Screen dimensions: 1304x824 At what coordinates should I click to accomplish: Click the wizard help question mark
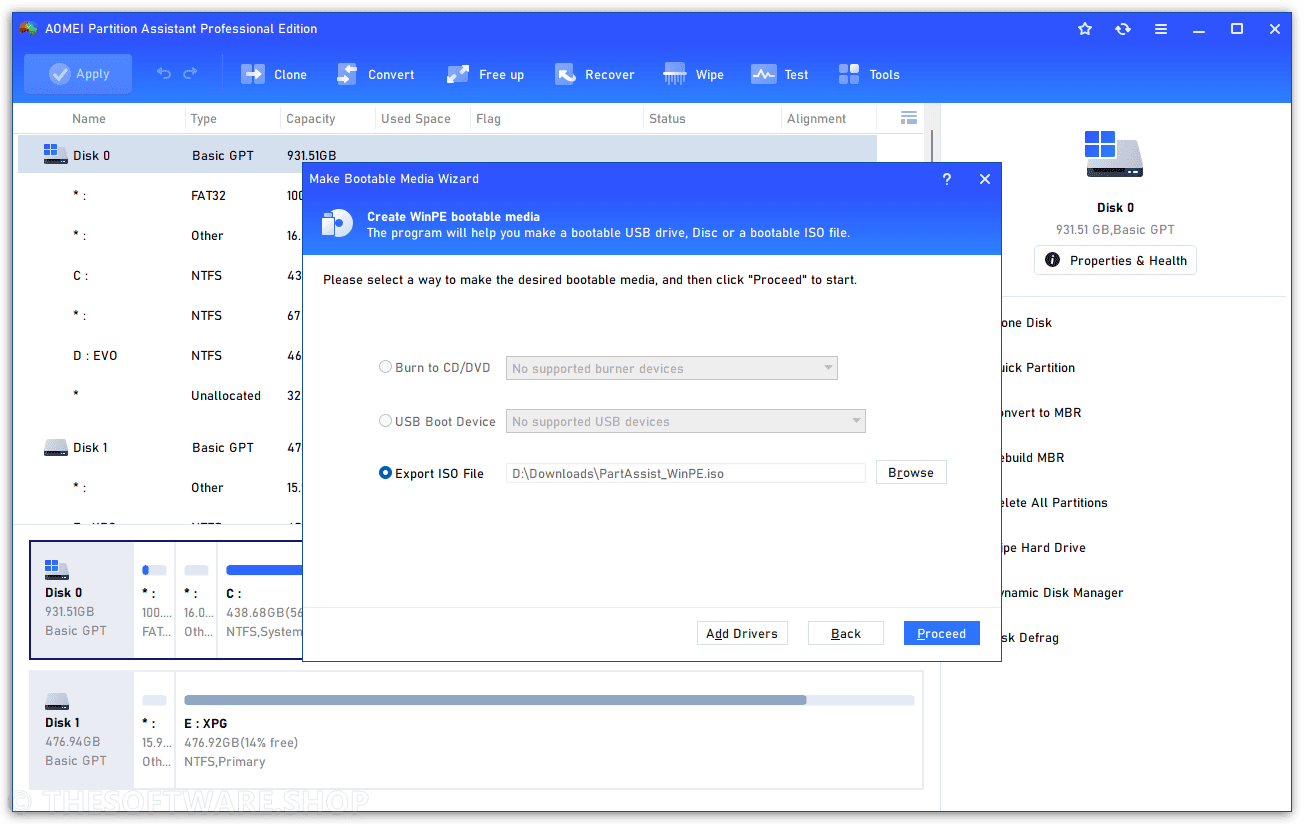(947, 179)
